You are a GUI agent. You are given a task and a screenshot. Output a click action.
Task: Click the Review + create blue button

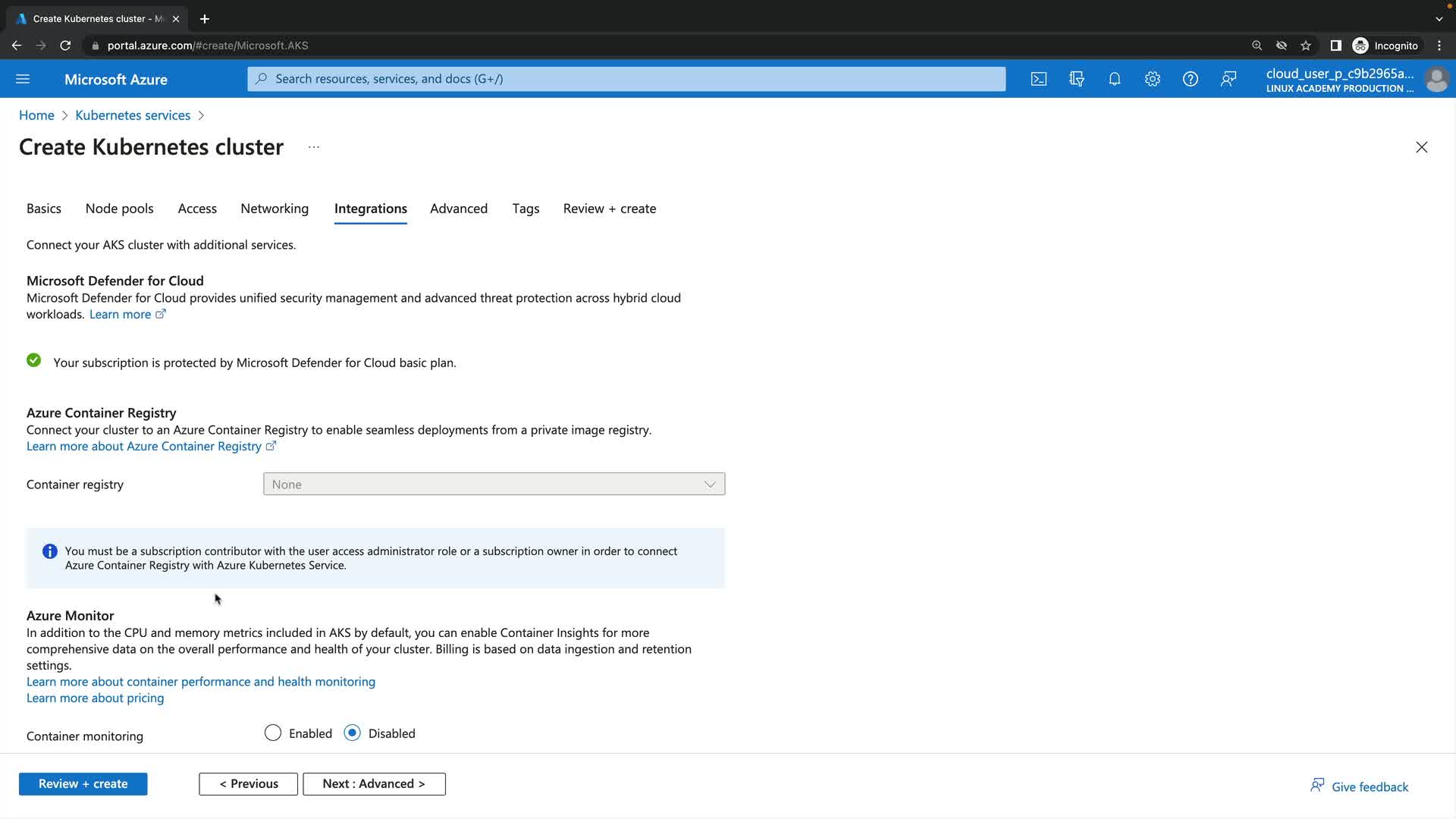[x=83, y=783]
